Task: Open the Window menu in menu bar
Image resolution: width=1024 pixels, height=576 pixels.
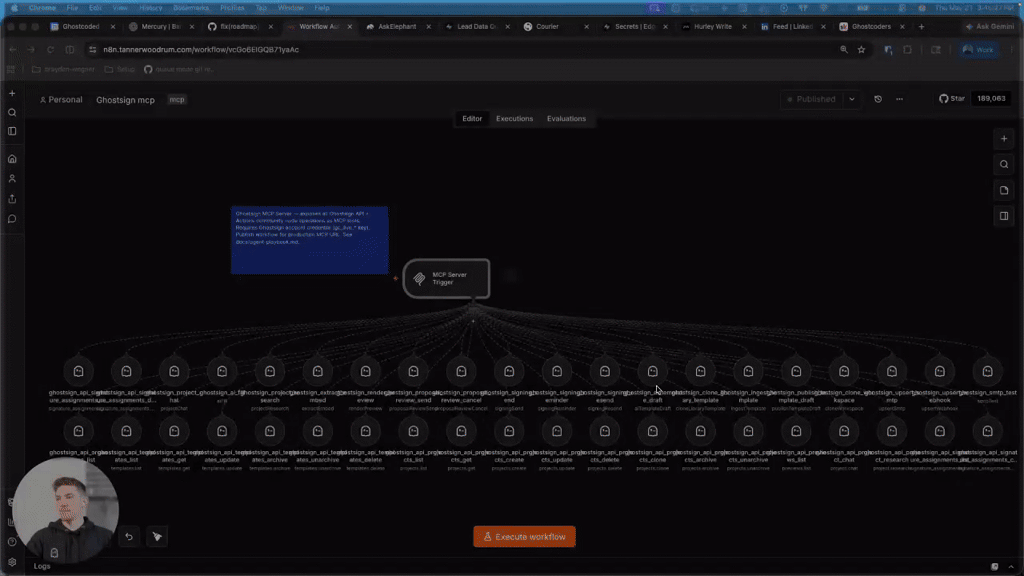Action: pos(291,8)
